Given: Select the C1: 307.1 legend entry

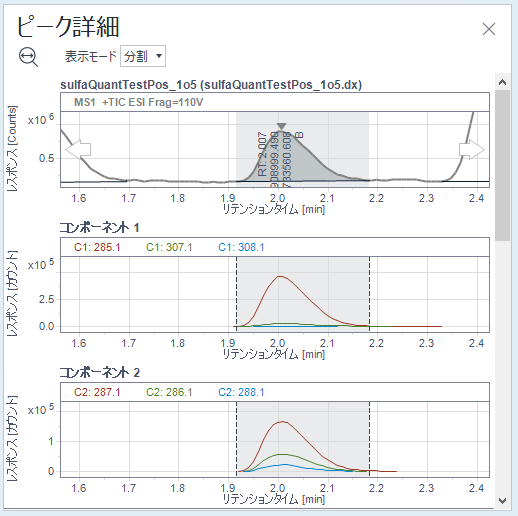Looking at the screenshot, I should pos(169,247).
